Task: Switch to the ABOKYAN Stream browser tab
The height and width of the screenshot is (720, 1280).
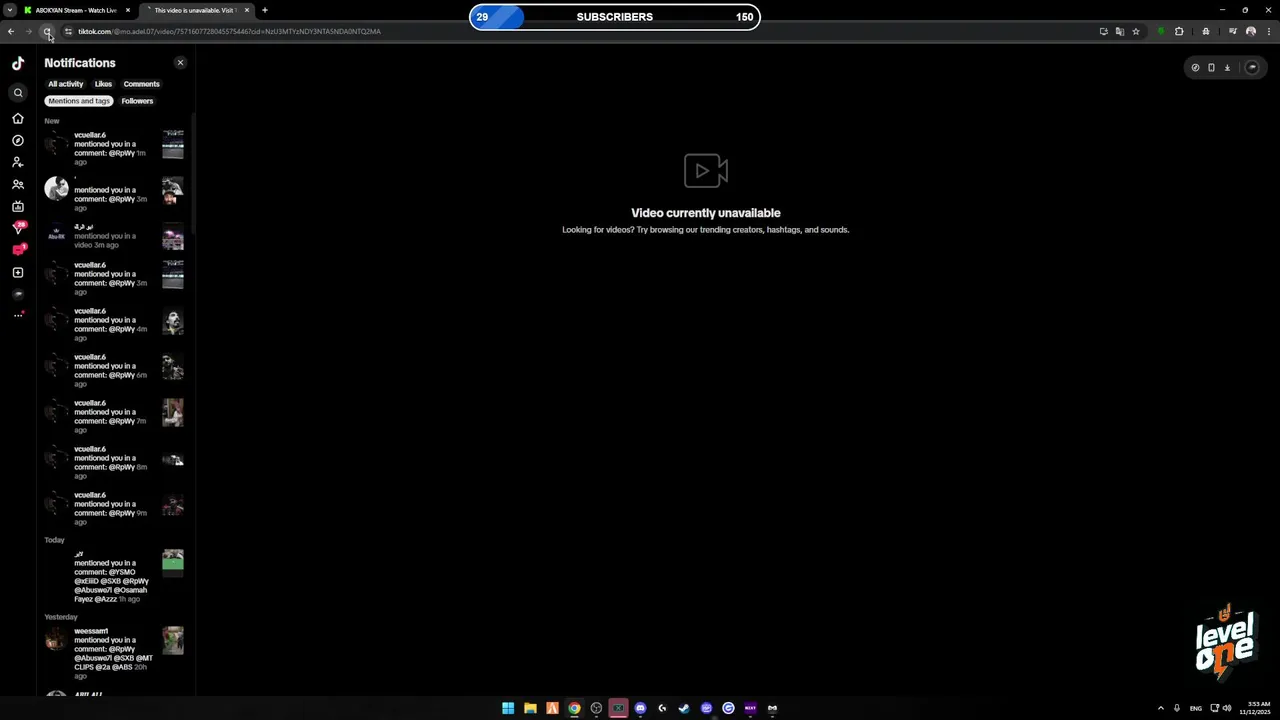Action: coord(76,10)
